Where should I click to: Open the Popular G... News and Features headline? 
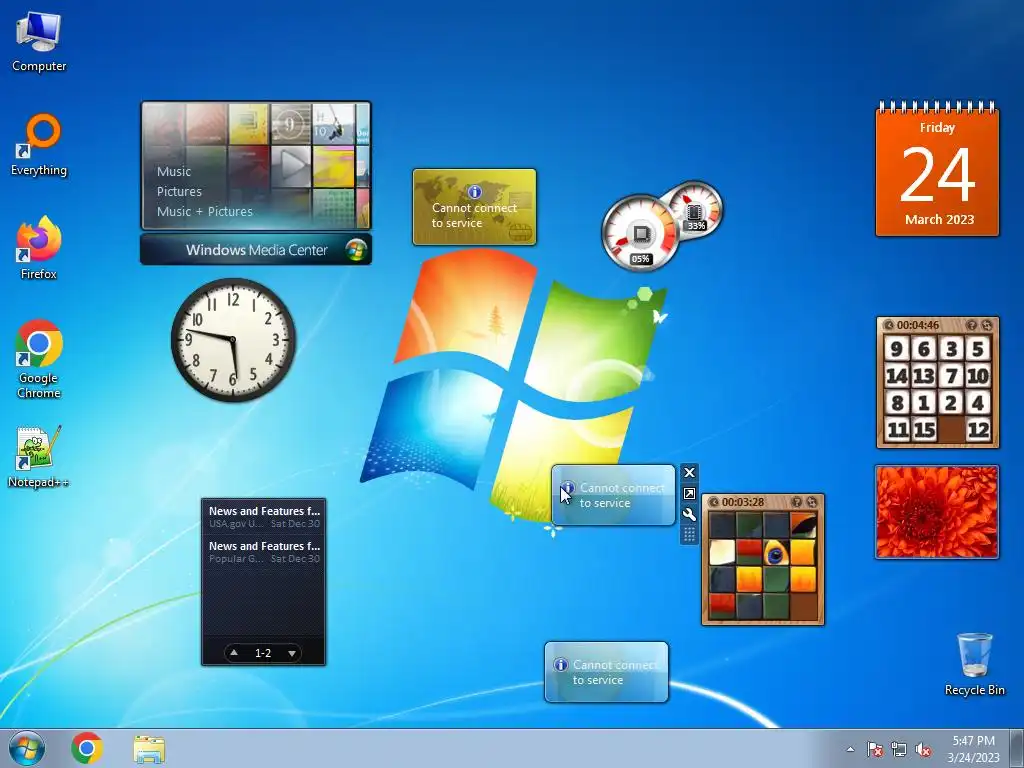264,552
